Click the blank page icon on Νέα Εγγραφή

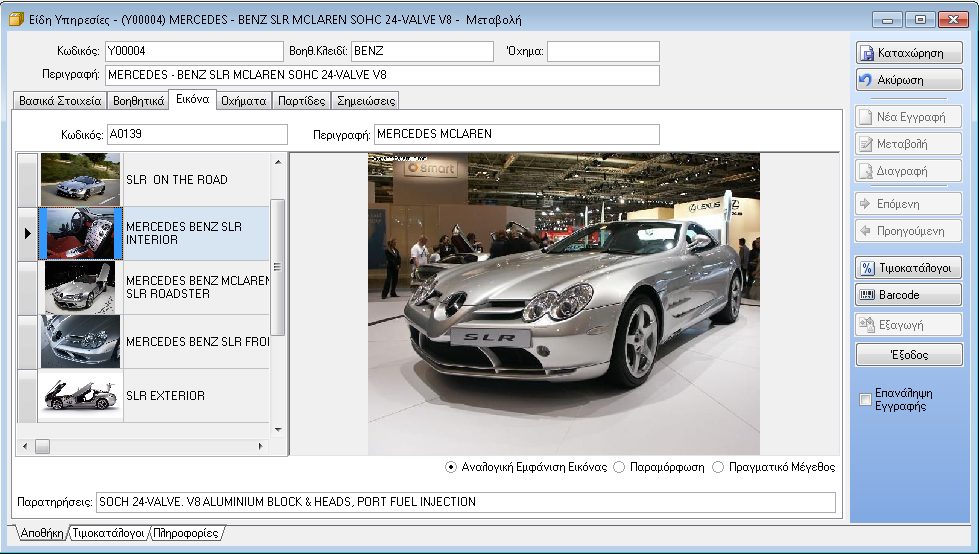point(865,117)
